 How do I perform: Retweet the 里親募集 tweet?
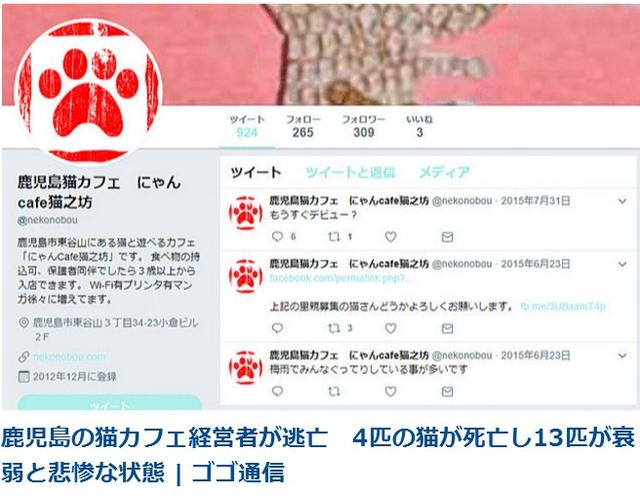tap(334, 328)
